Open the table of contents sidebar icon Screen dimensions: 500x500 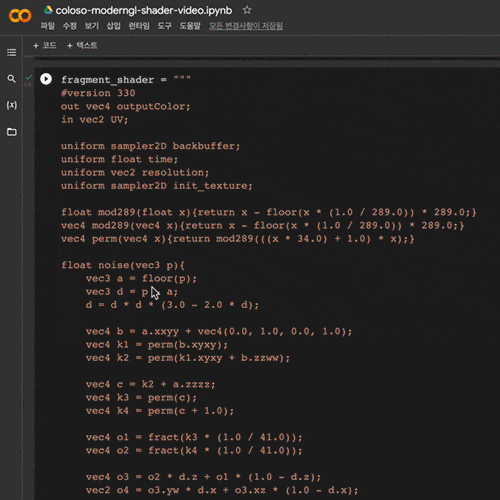coord(12,52)
